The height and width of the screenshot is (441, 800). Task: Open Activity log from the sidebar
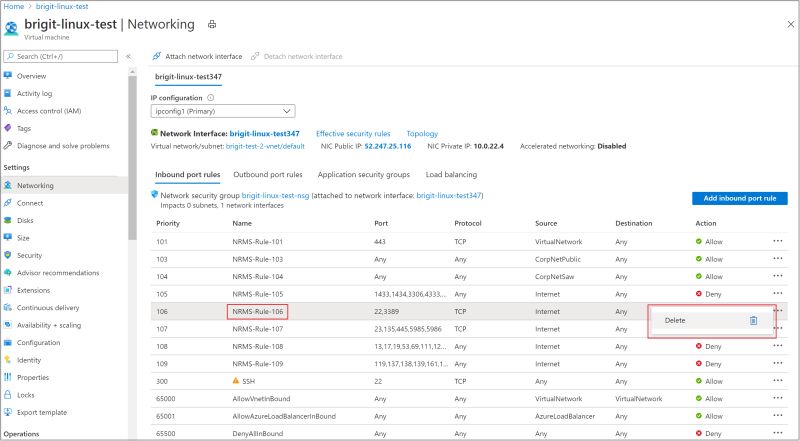pyautogui.click(x=34, y=93)
